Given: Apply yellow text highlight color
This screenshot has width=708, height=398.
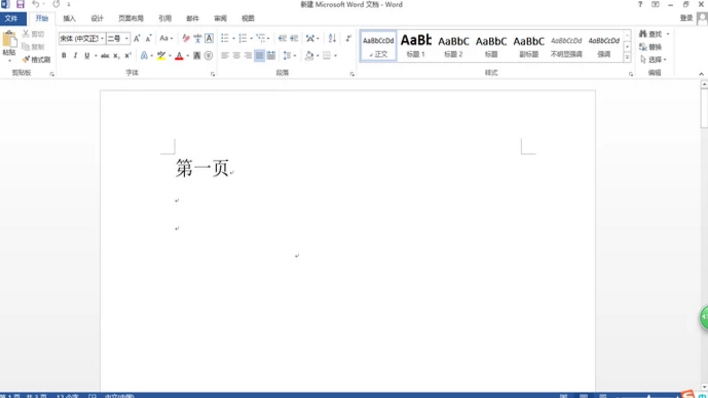Looking at the screenshot, I should 161,56.
